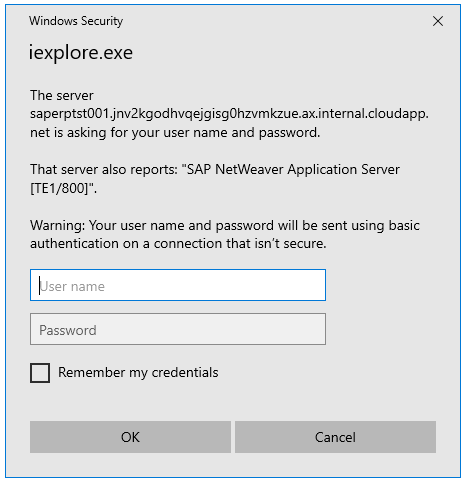
Task: Click the Windows Security title text
Action: (x=76, y=21)
